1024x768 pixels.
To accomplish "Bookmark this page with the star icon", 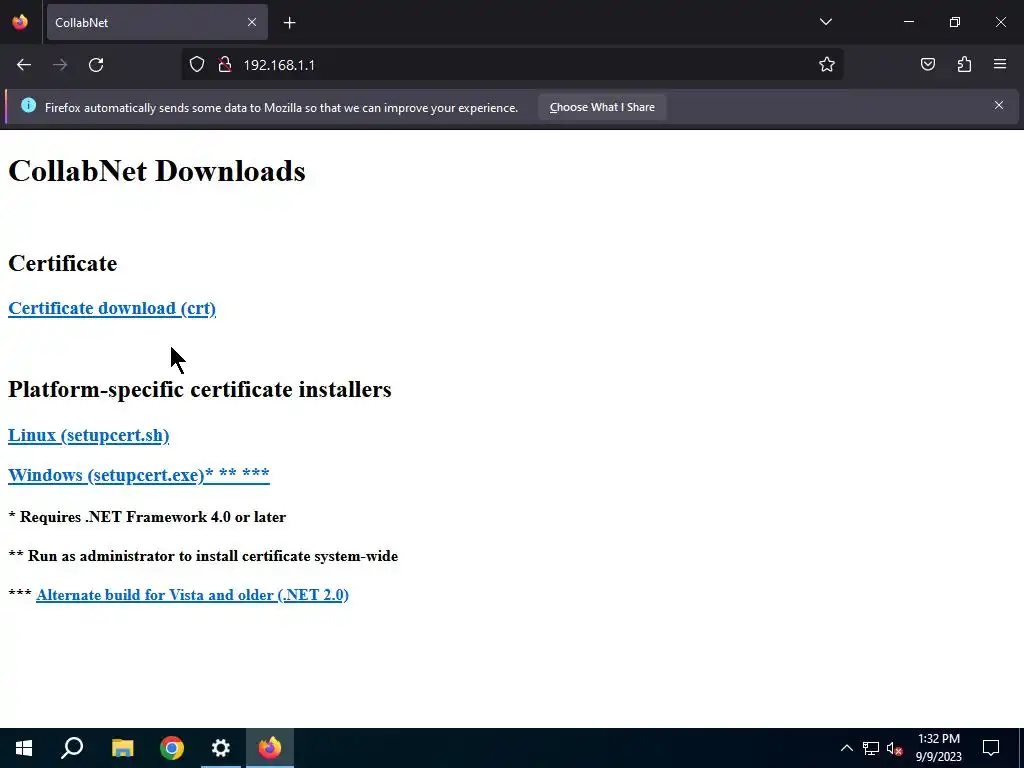I will pyautogui.click(x=827, y=65).
